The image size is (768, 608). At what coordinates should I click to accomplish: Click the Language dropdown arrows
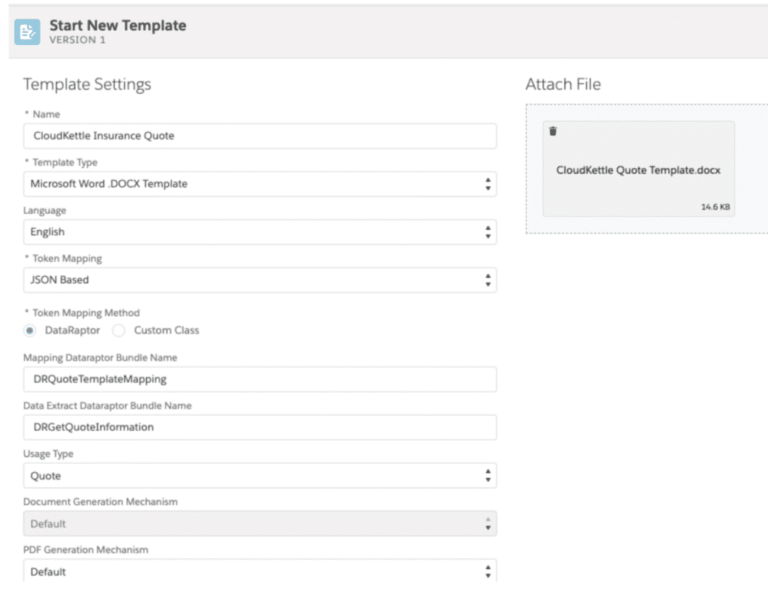pyautogui.click(x=488, y=232)
